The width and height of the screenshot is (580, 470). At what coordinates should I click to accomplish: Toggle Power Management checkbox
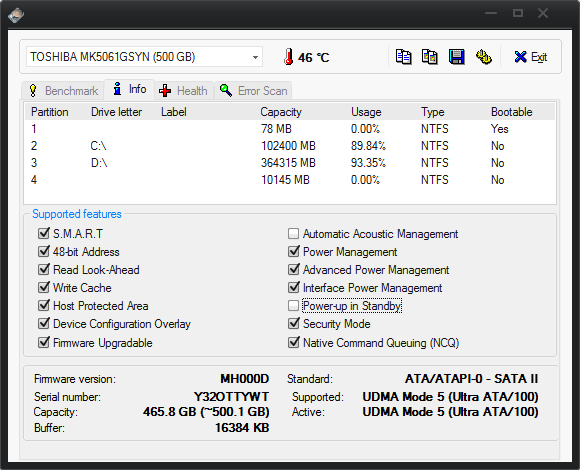(x=293, y=251)
